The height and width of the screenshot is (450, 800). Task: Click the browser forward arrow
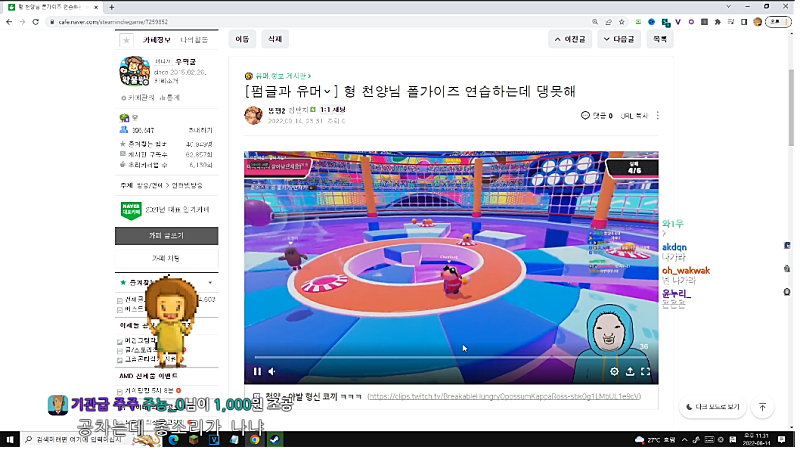coord(22,22)
